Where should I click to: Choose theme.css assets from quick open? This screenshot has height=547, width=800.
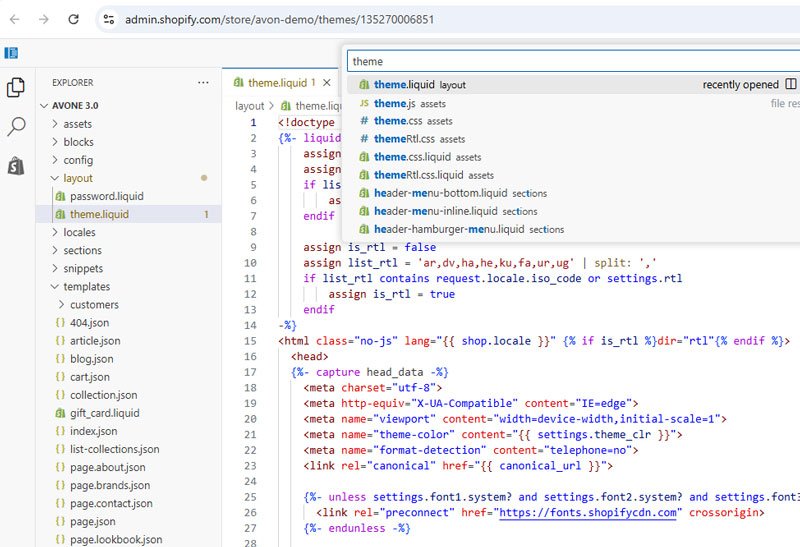coord(571,121)
